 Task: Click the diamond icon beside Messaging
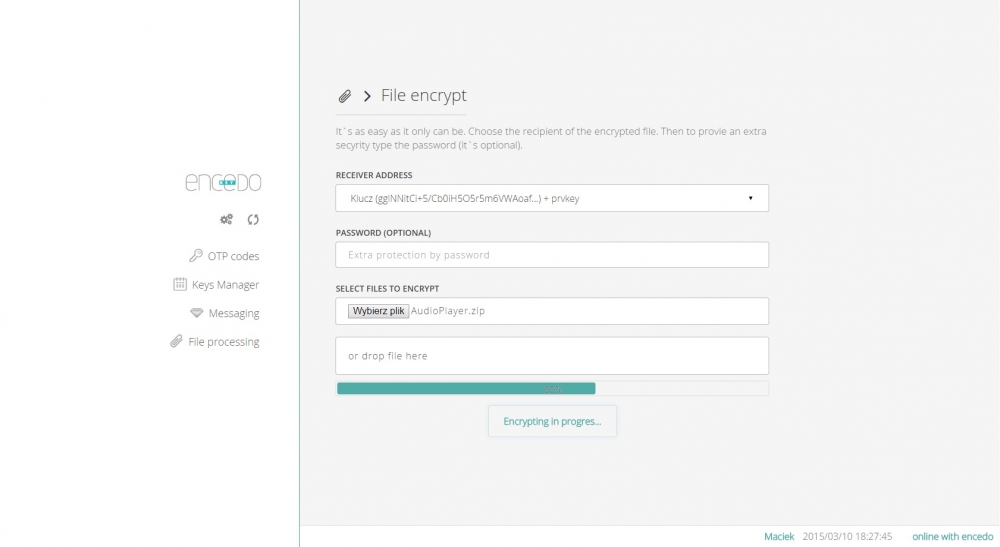pyautogui.click(x=196, y=313)
